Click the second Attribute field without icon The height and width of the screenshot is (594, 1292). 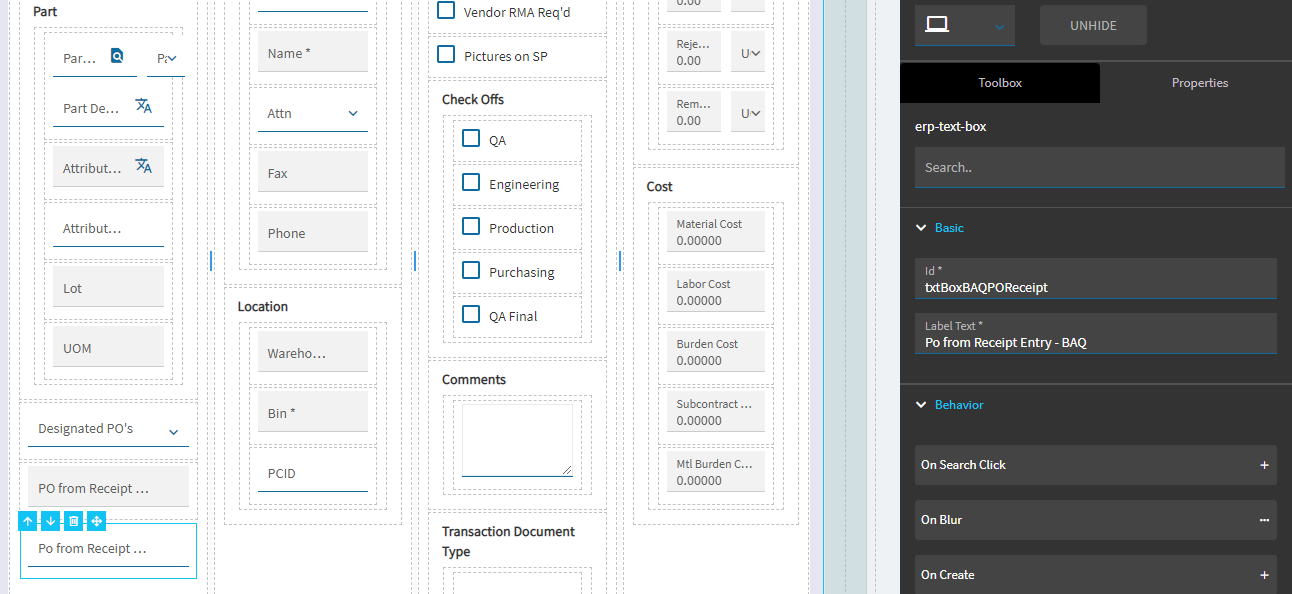[x=108, y=227]
